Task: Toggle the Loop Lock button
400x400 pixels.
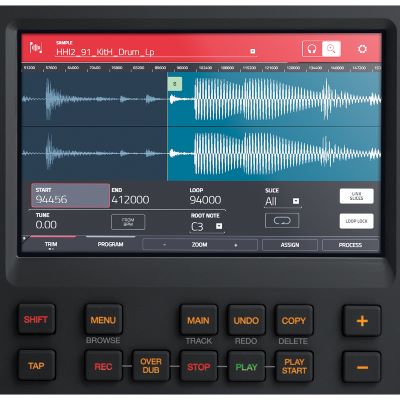Action: tap(356, 221)
